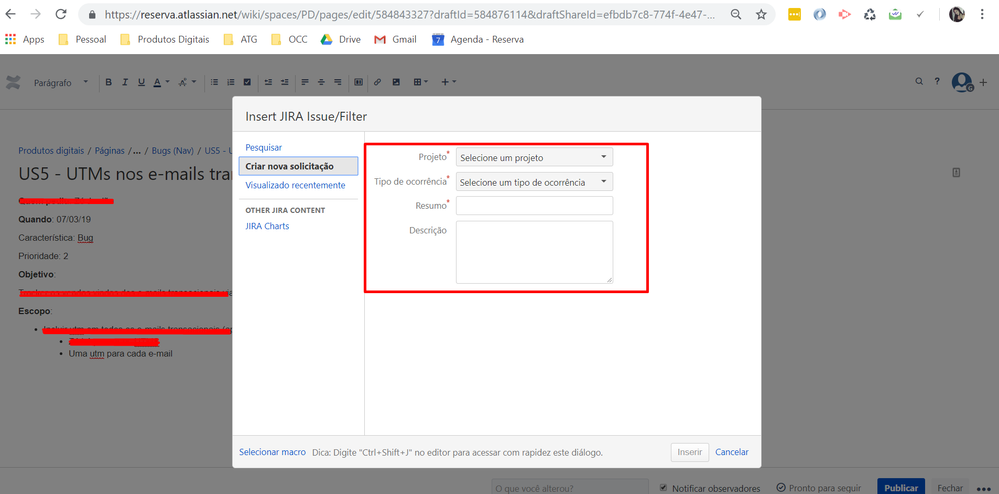Open the text color picker
This screenshot has width=999, height=494.
161,82
